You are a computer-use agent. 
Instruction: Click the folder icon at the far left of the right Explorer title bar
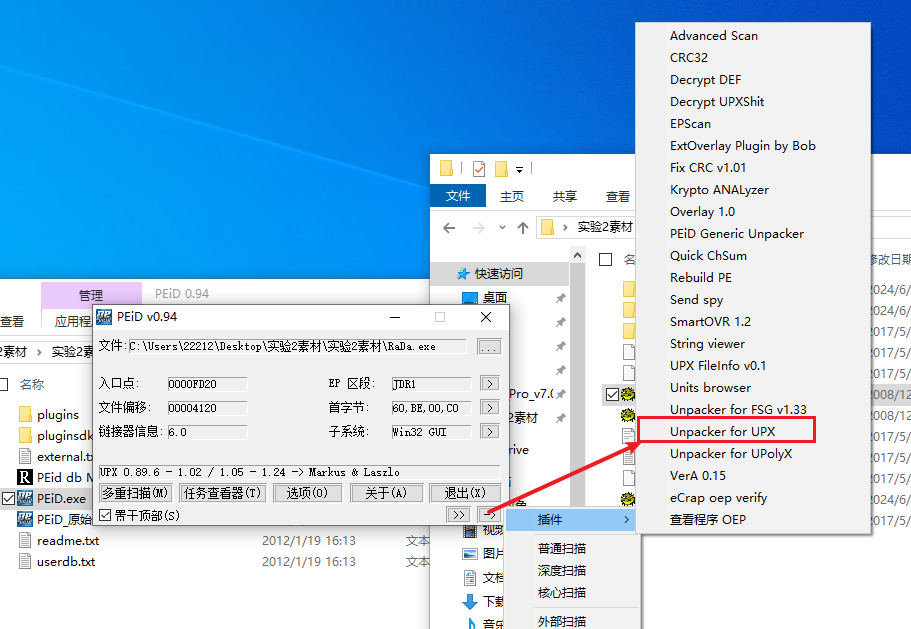(446, 168)
